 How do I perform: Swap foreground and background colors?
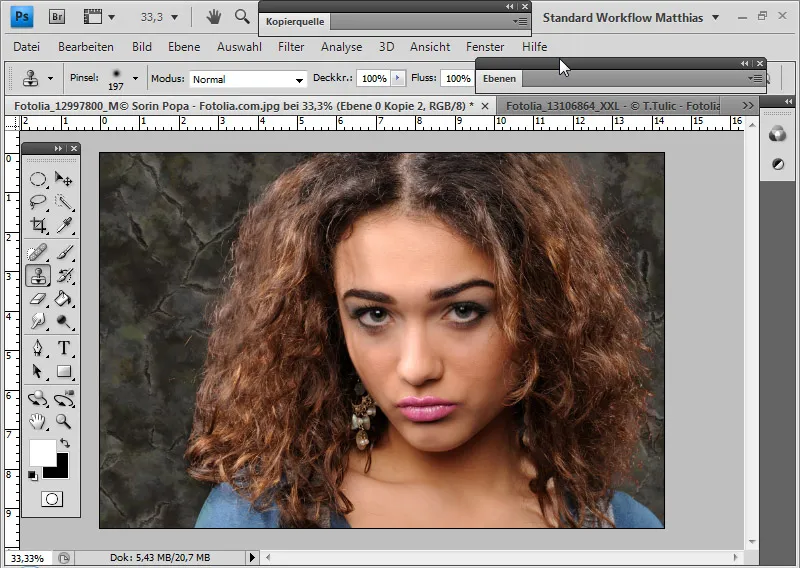pos(65,443)
